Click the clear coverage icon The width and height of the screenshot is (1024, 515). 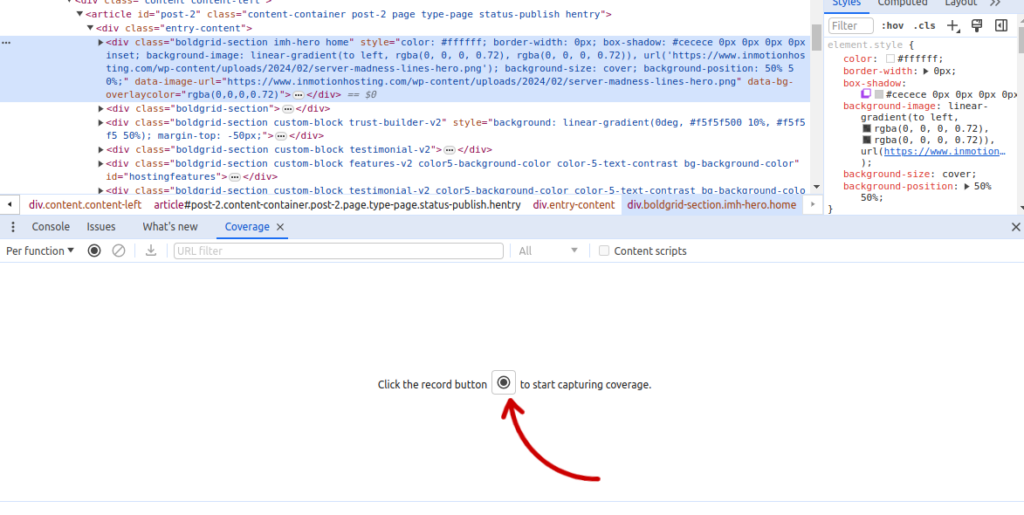point(119,251)
